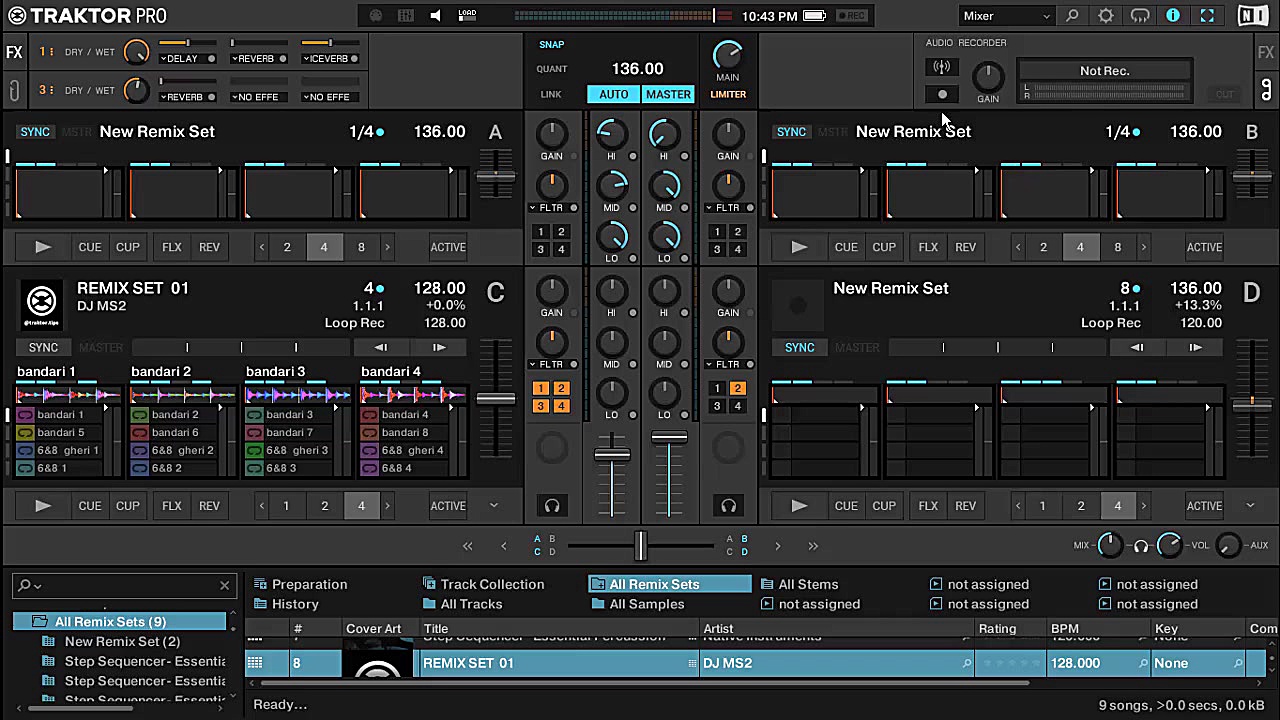Open the Mixer layout dropdown
The width and height of the screenshot is (1280, 720).
point(1006,16)
